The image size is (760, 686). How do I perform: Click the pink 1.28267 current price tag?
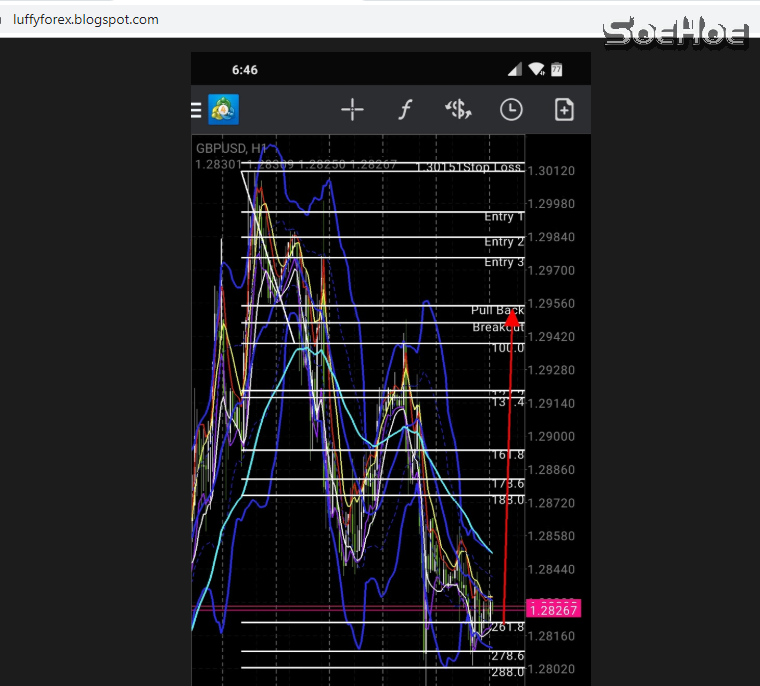pyautogui.click(x=552, y=609)
